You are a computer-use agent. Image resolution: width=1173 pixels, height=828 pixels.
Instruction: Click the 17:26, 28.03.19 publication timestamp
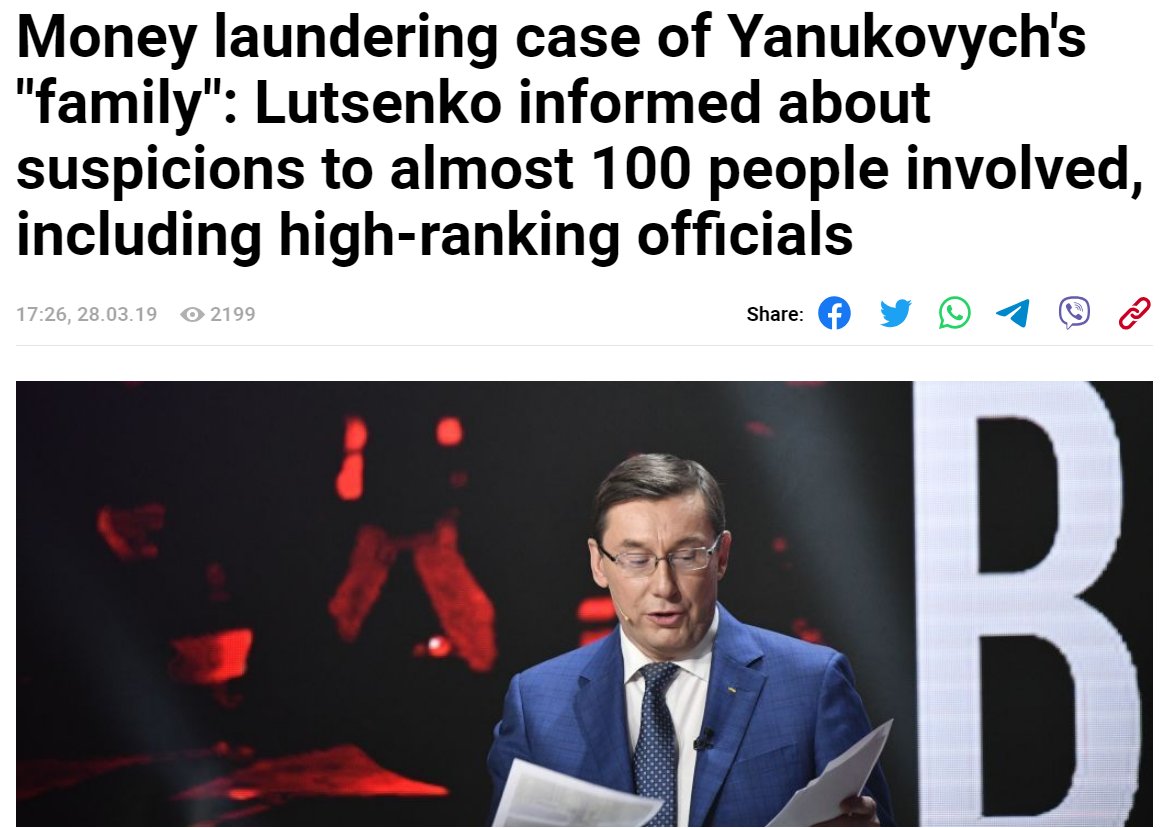click(87, 314)
